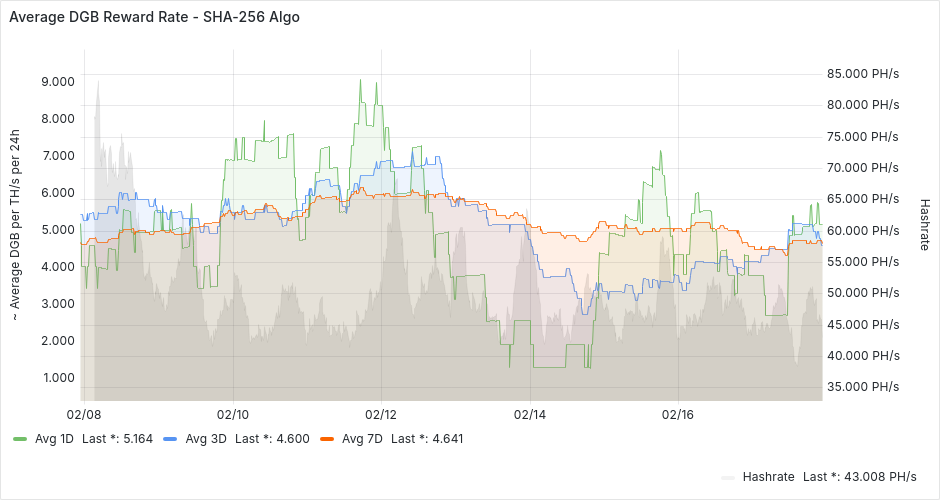This screenshot has height=500, width=940.
Task: Toggle the Avg 1D series in legend
Action: (x=54, y=438)
